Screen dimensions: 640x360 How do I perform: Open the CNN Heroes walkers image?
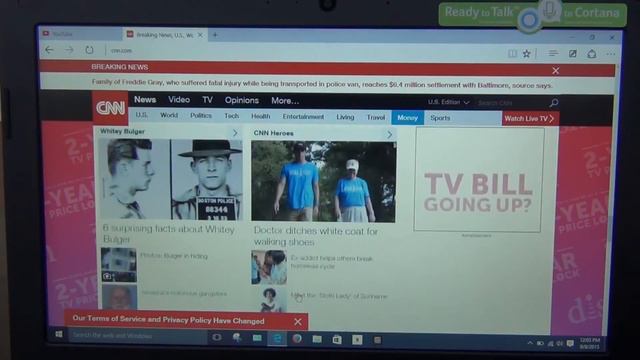tap(323, 182)
